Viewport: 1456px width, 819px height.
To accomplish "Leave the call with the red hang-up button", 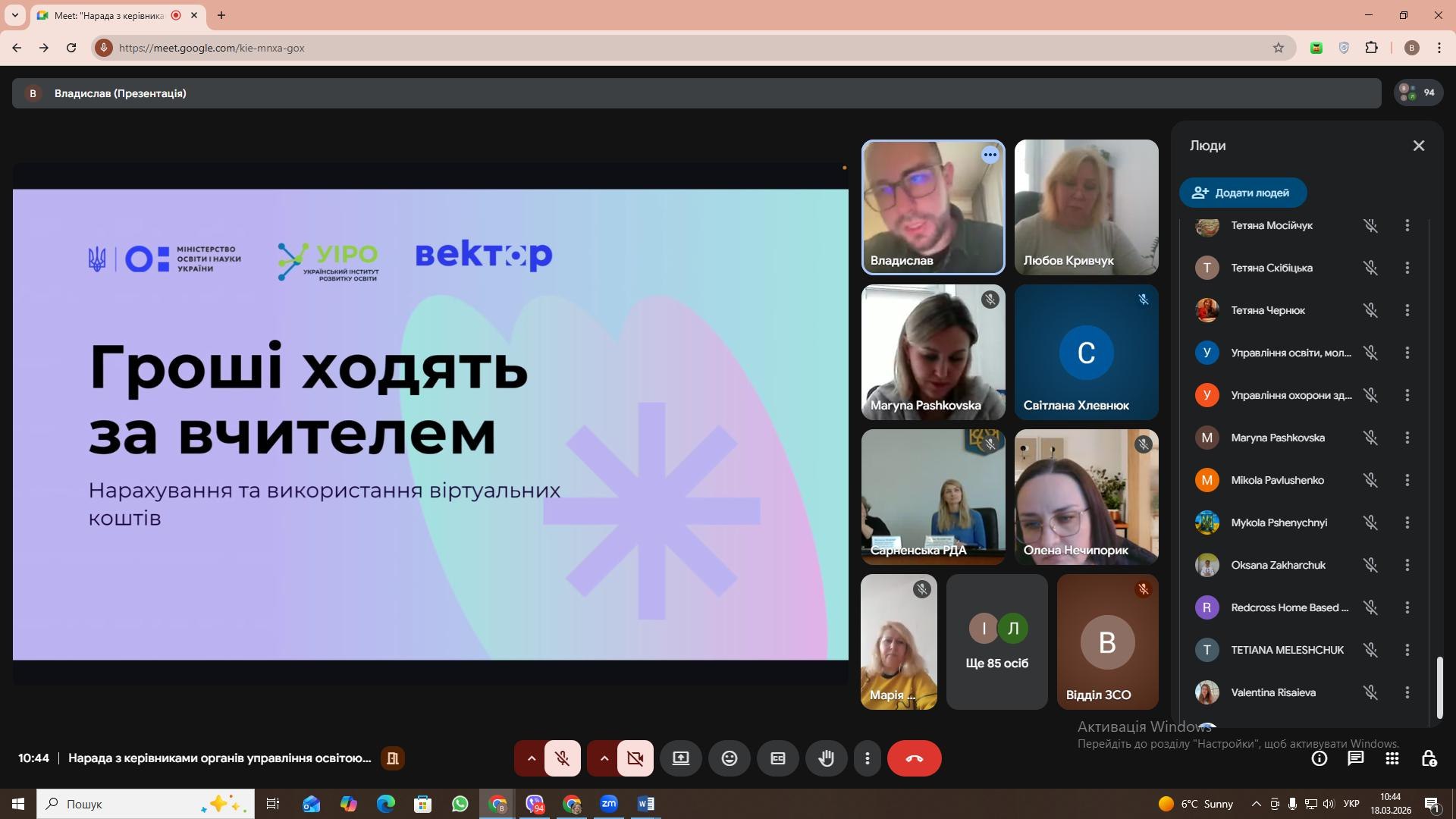I will pos(914,758).
